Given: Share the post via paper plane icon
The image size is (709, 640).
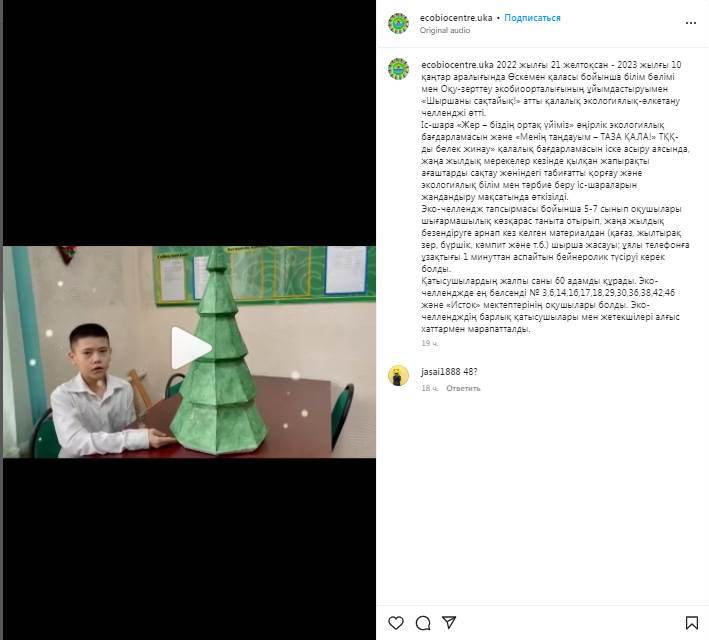Looking at the screenshot, I should tap(449, 622).
